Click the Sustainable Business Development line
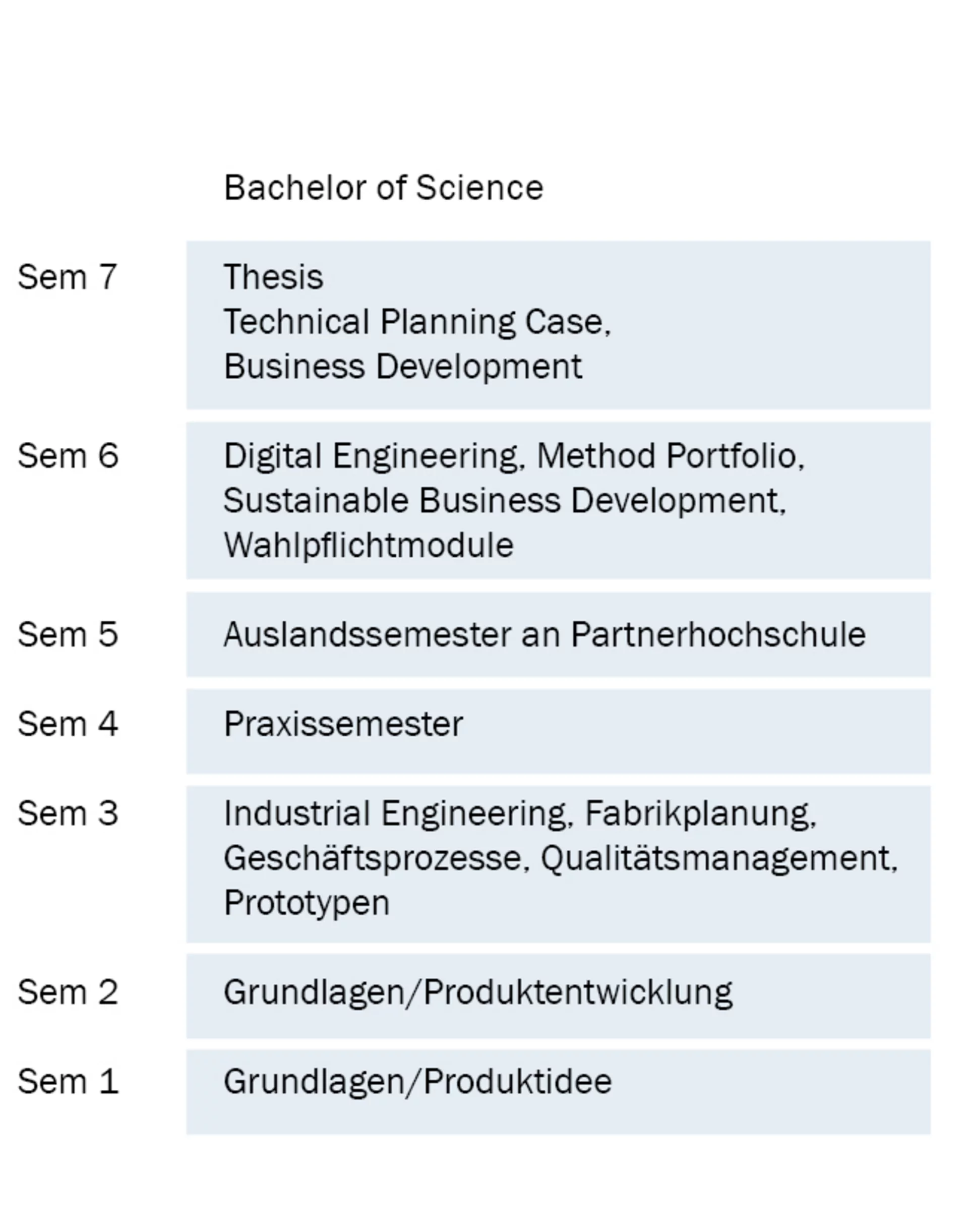 click(x=504, y=501)
